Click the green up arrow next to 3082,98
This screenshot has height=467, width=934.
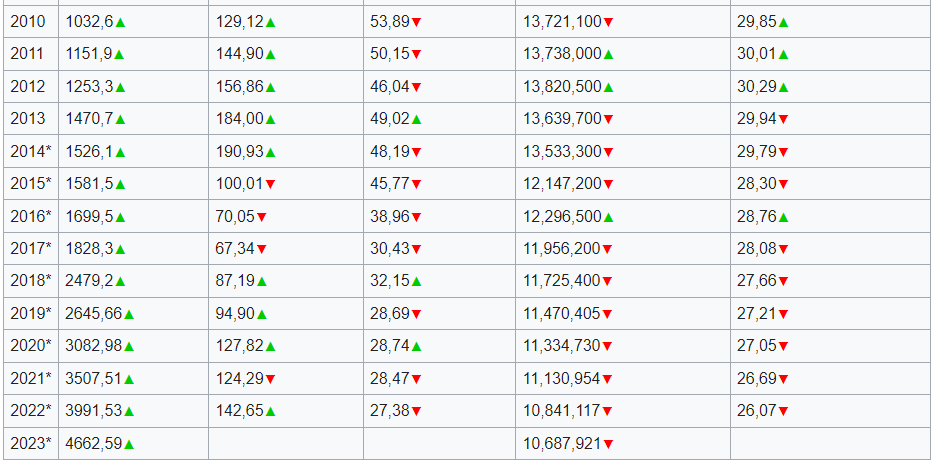point(129,347)
